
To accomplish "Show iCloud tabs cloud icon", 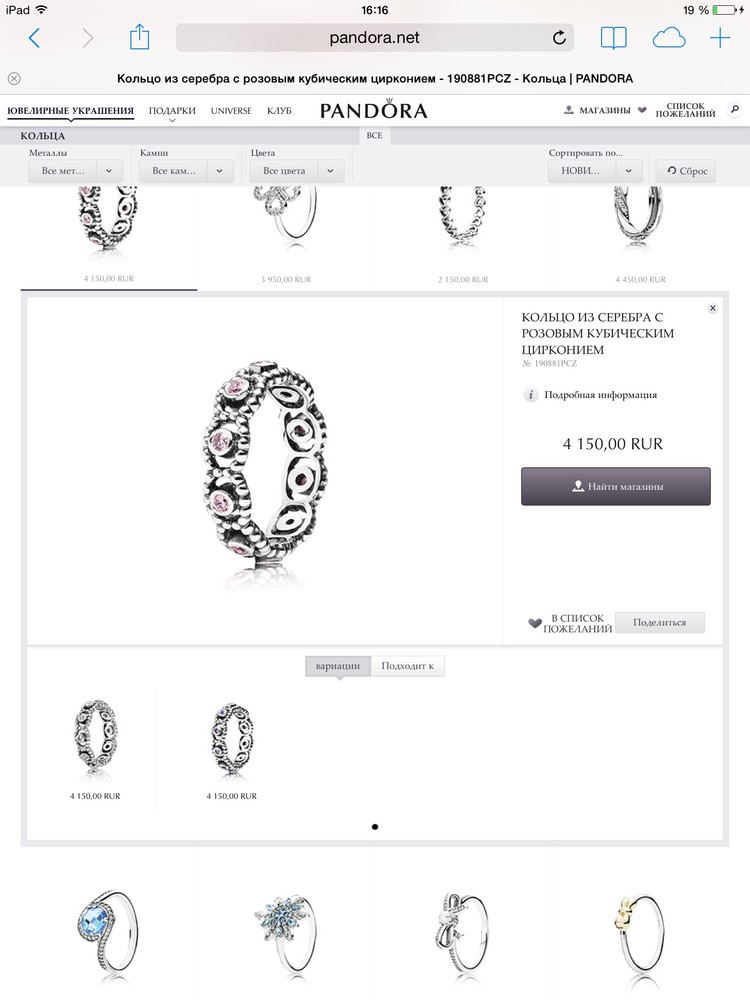I will 668,38.
